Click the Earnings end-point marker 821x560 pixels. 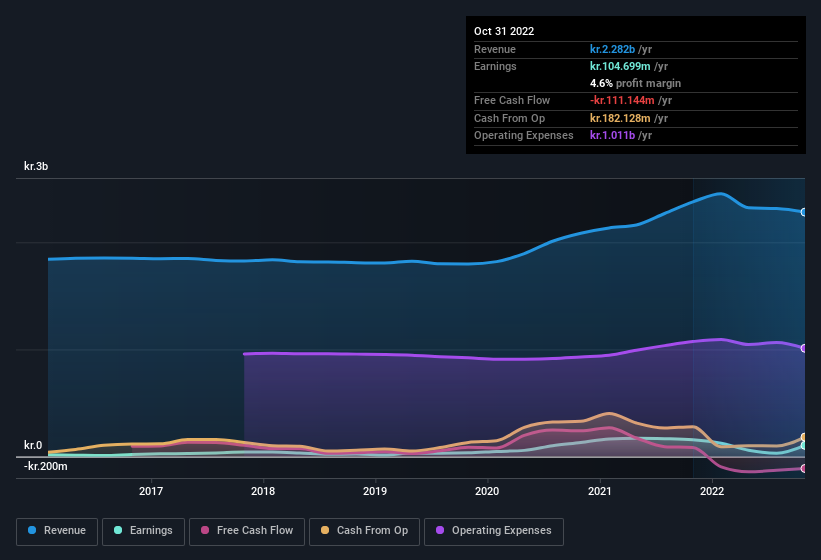tap(804, 446)
